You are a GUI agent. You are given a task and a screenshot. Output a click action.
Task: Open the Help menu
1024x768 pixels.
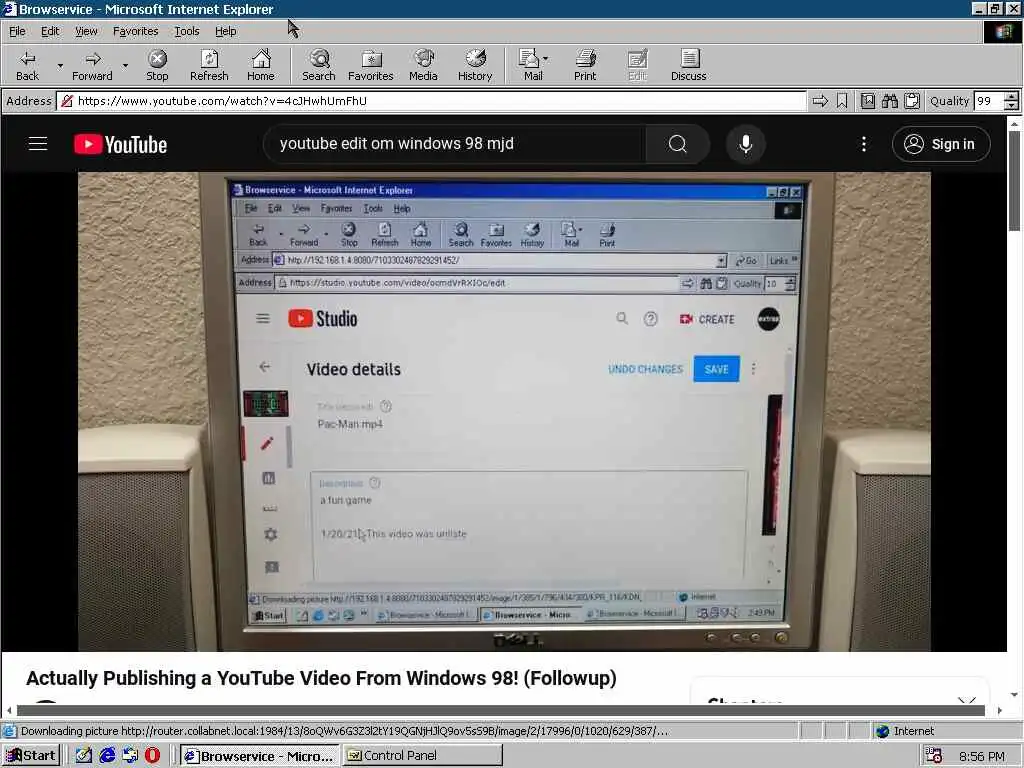coord(225,31)
